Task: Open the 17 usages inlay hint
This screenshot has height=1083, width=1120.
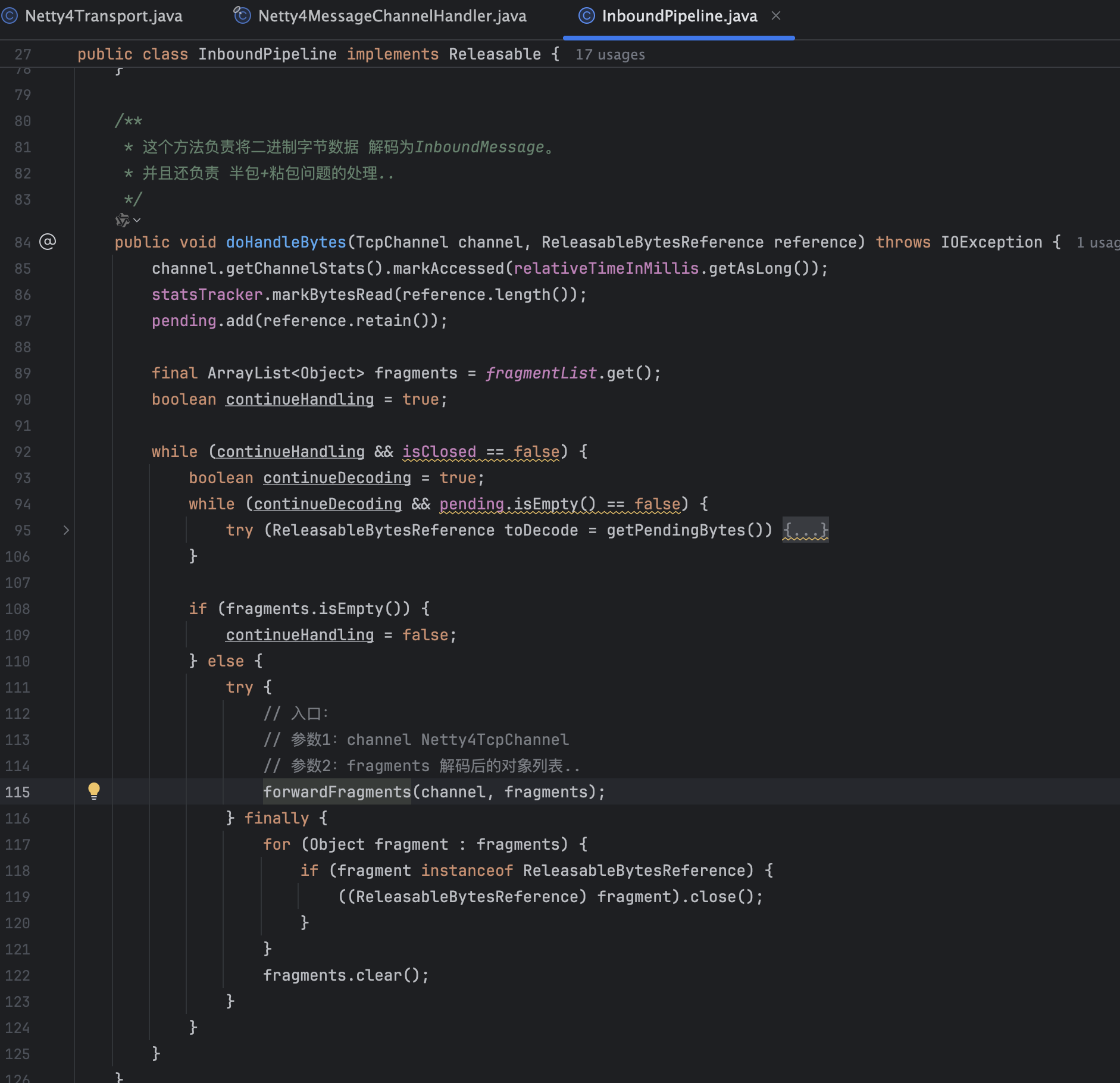Action: pos(610,55)
